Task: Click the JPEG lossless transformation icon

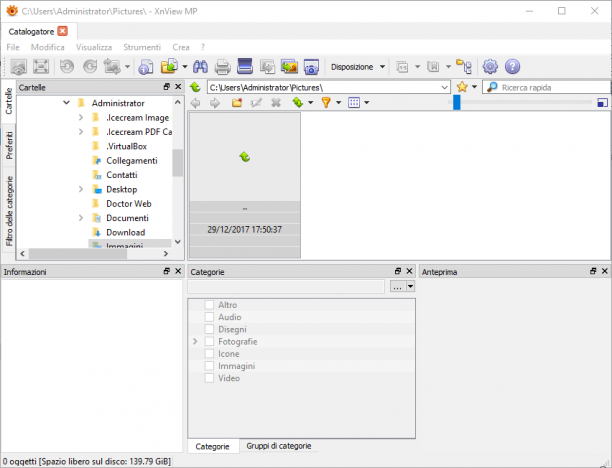Action: [x=112, y=67]
